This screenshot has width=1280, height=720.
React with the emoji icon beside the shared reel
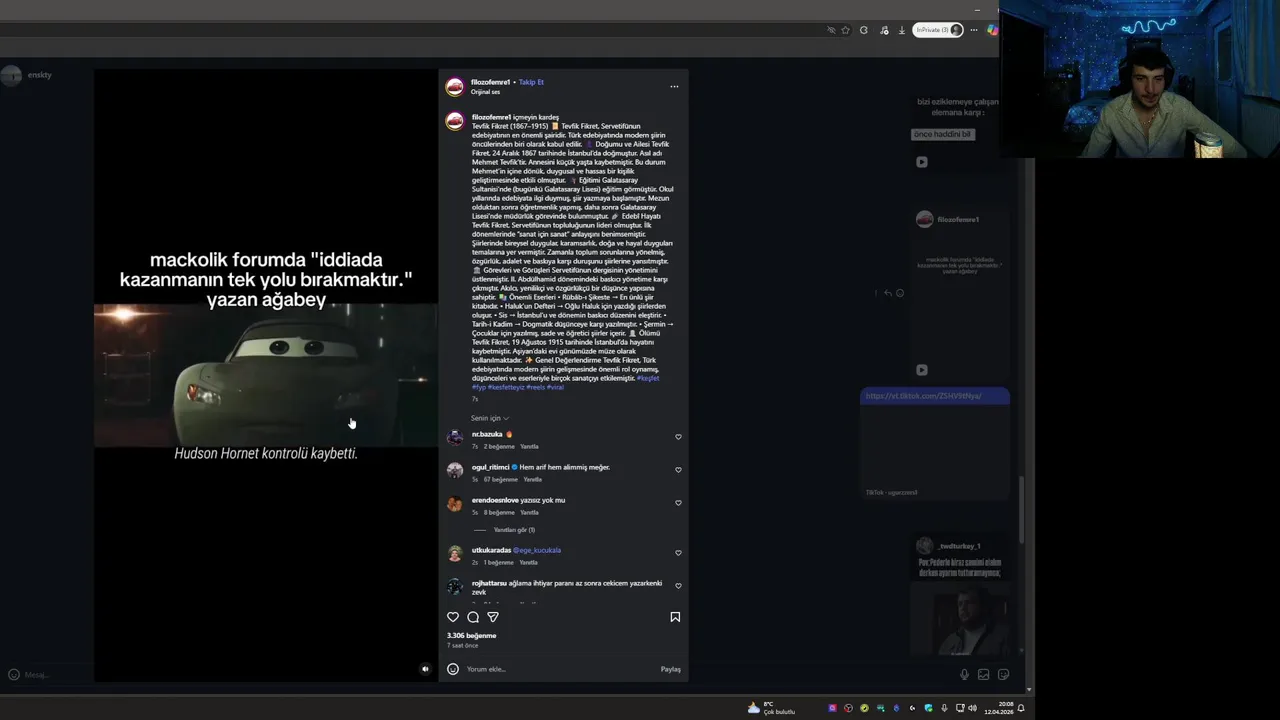(900, 293)
